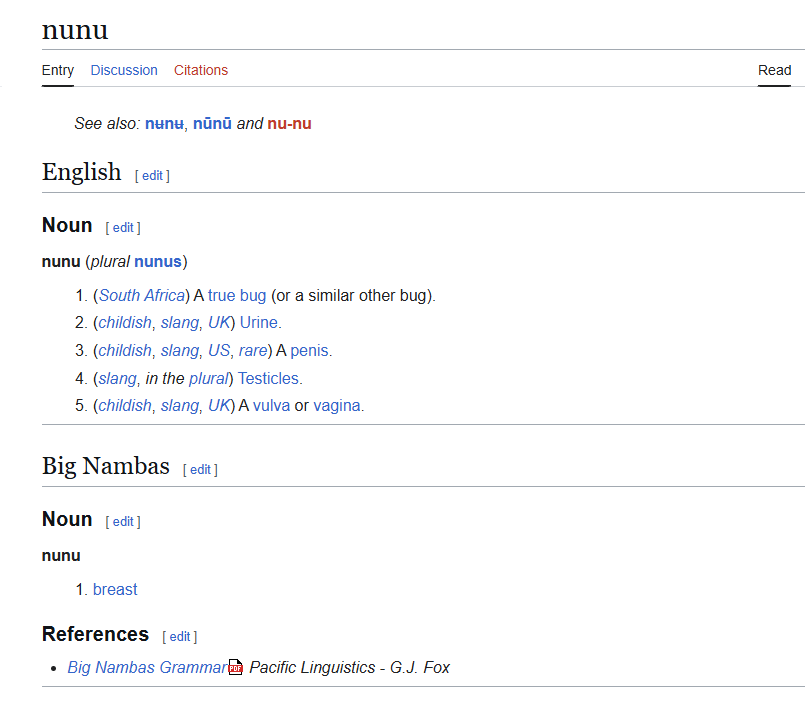Image resolution: width=805 pixels, height=714 pixels.
Task: Open the Big Nambas Grammar reference
Action: point(146,667)
